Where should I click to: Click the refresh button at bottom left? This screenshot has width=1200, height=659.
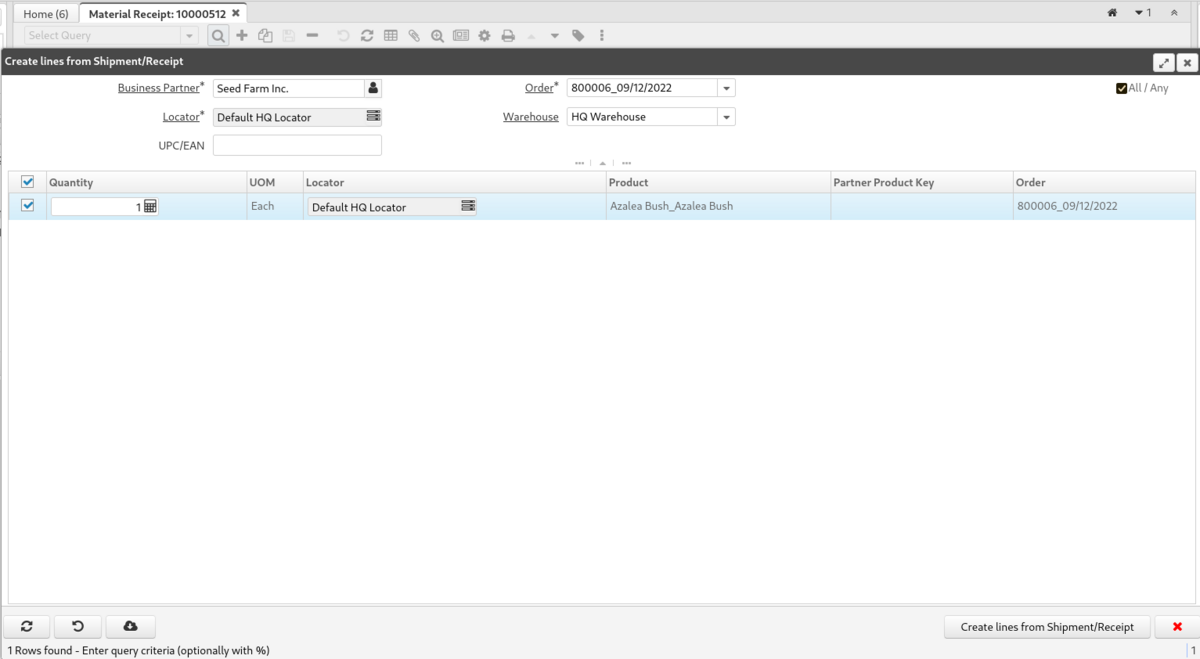(x=27, y=626)
